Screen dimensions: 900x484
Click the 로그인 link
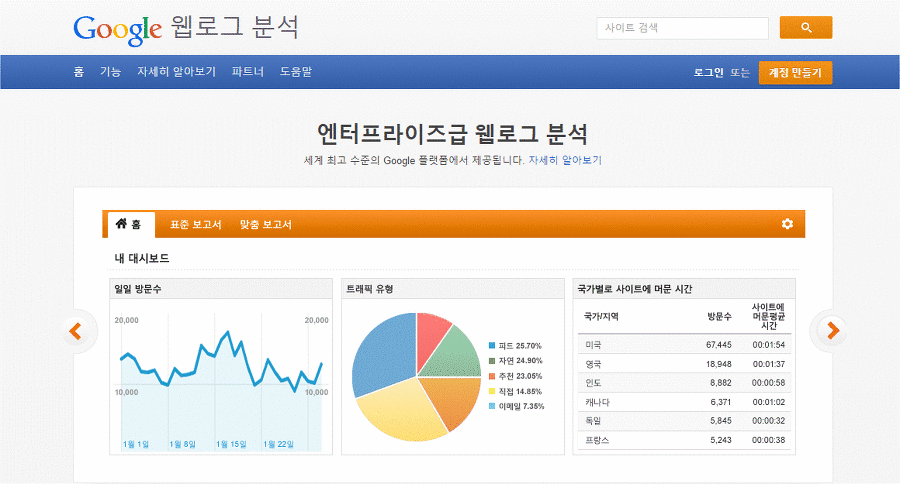click(x=708, y=72)
